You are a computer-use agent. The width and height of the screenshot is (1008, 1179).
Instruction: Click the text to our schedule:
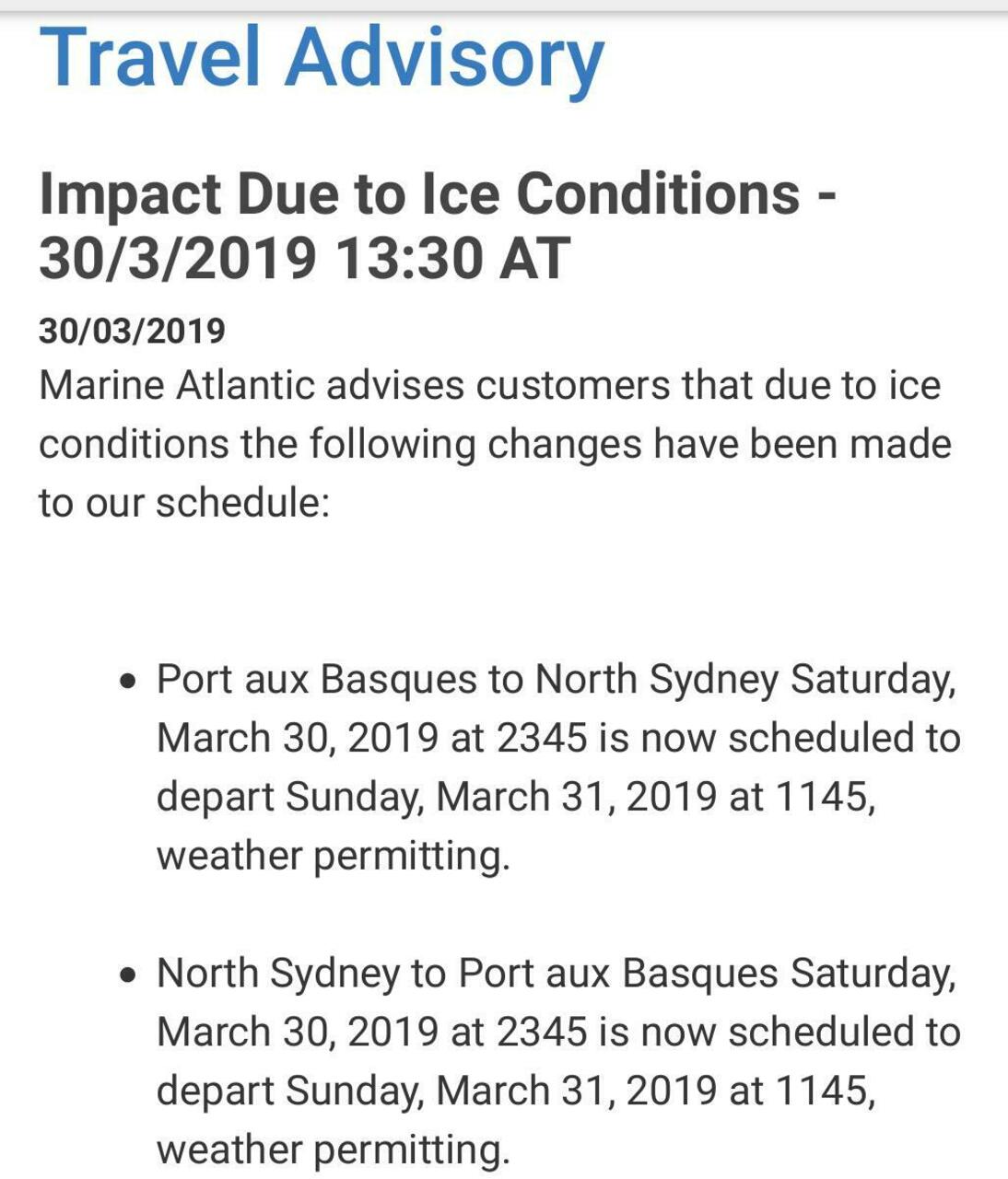pos(184,503)
